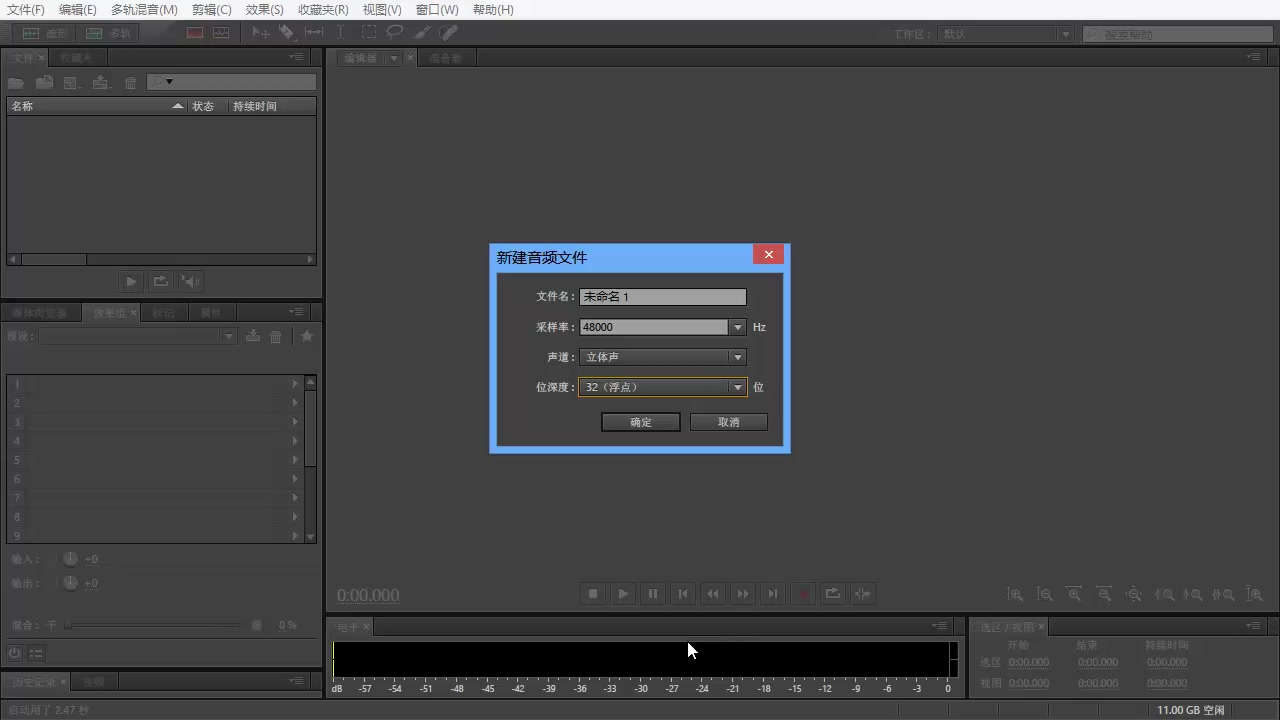Click the save preset icon in effects rack
This screenshot has height=720, width=1280.
pos(253,336)
